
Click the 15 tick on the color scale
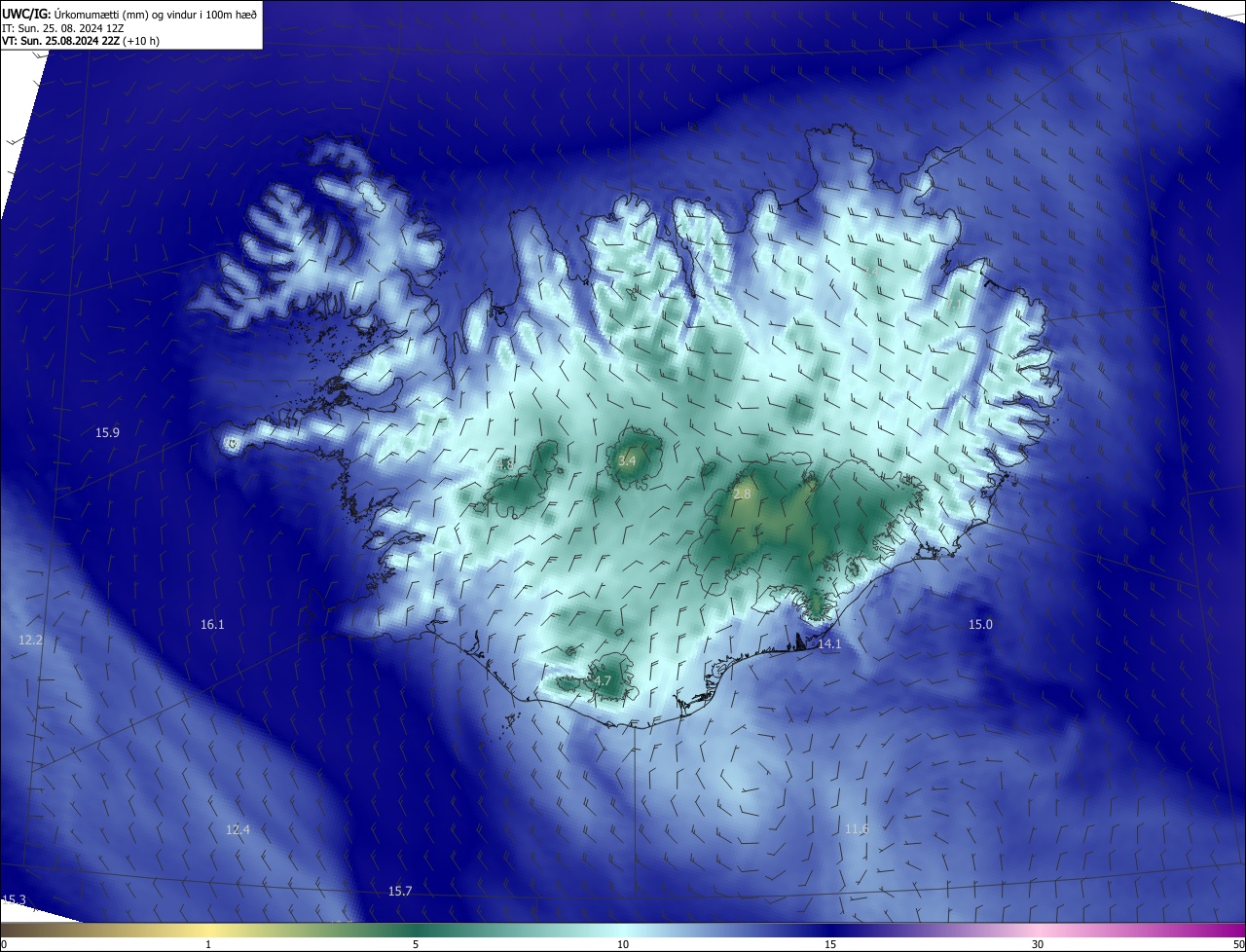(x=830, y=944)
